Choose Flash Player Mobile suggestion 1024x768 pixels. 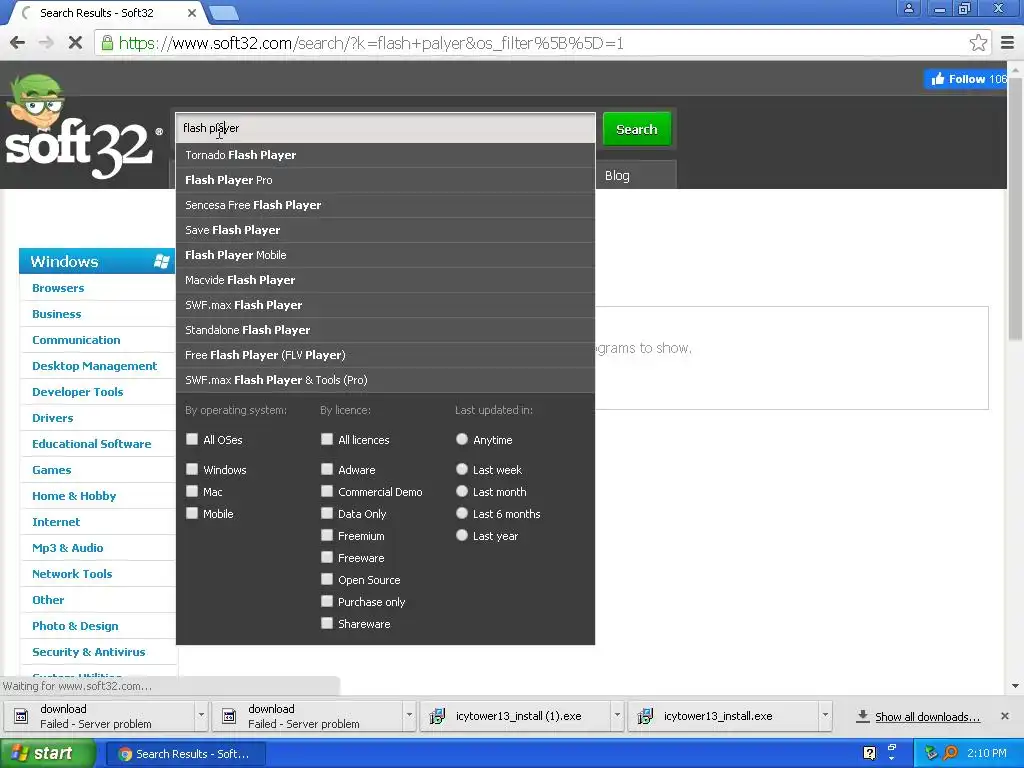coord(385,255)
